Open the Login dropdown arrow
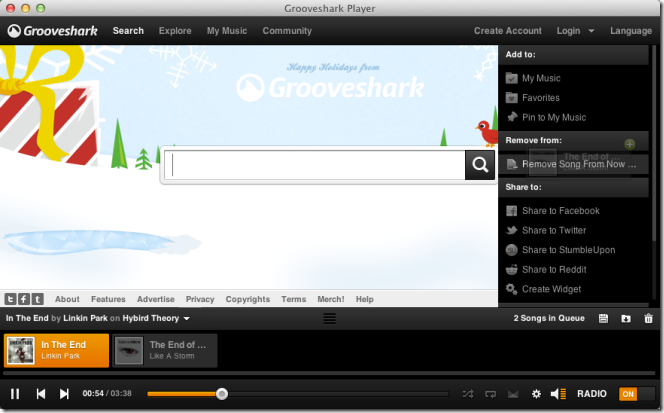 (x=592, y=31)
